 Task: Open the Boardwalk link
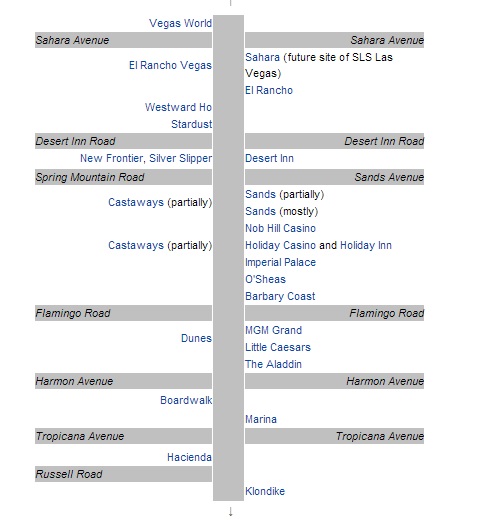coord(186,400)
